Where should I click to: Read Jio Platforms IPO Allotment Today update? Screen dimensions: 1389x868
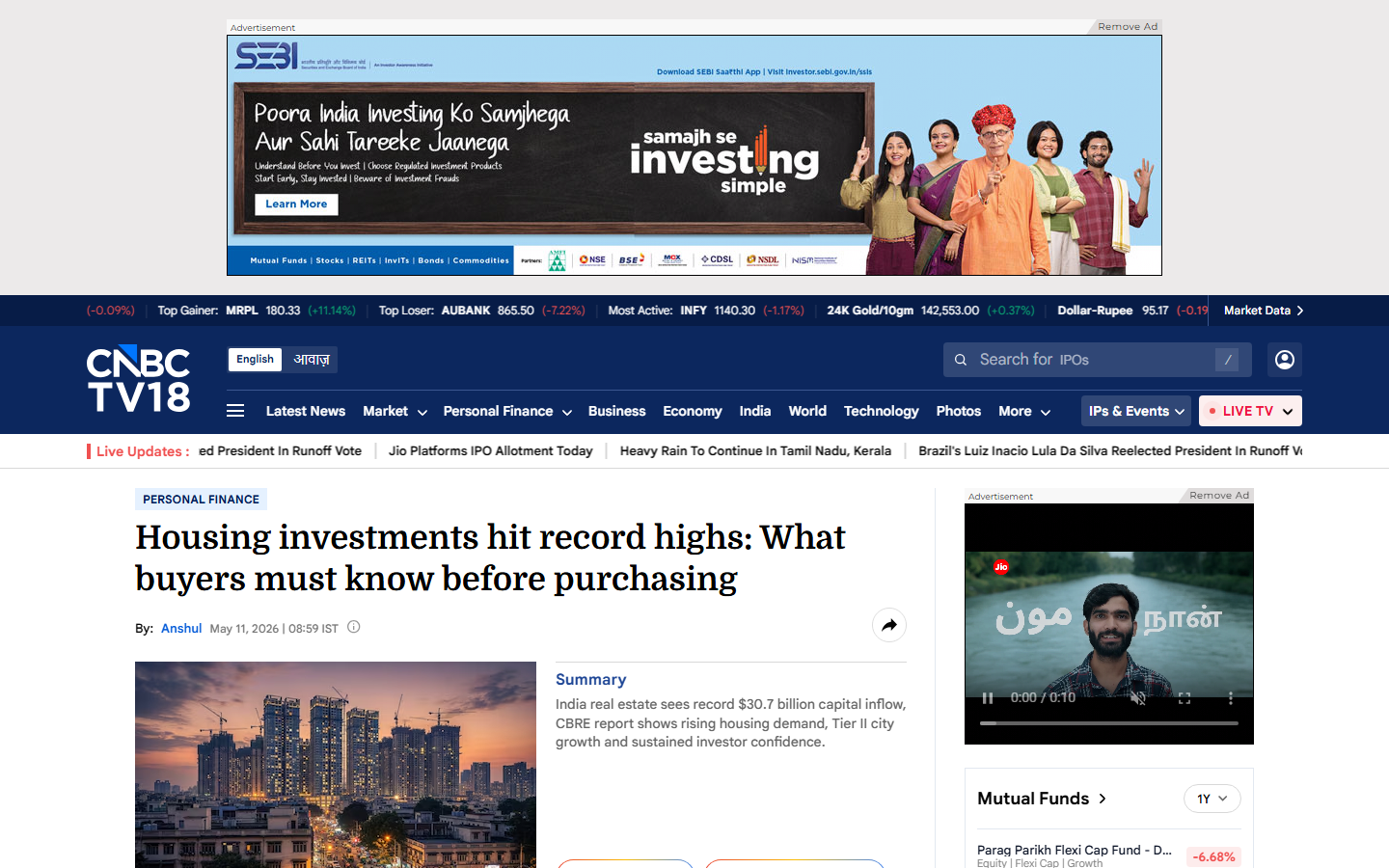coord(491,450)
